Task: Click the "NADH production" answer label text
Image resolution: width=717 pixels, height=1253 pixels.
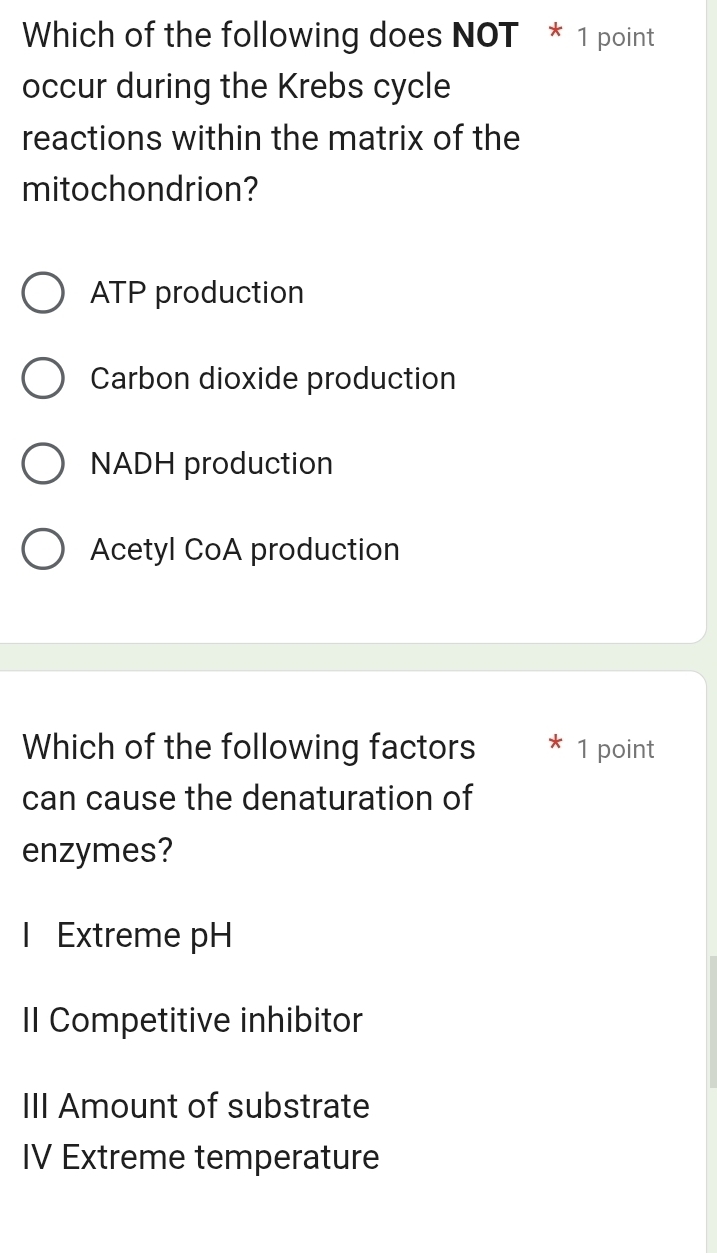Action: (x=211, y=464)
